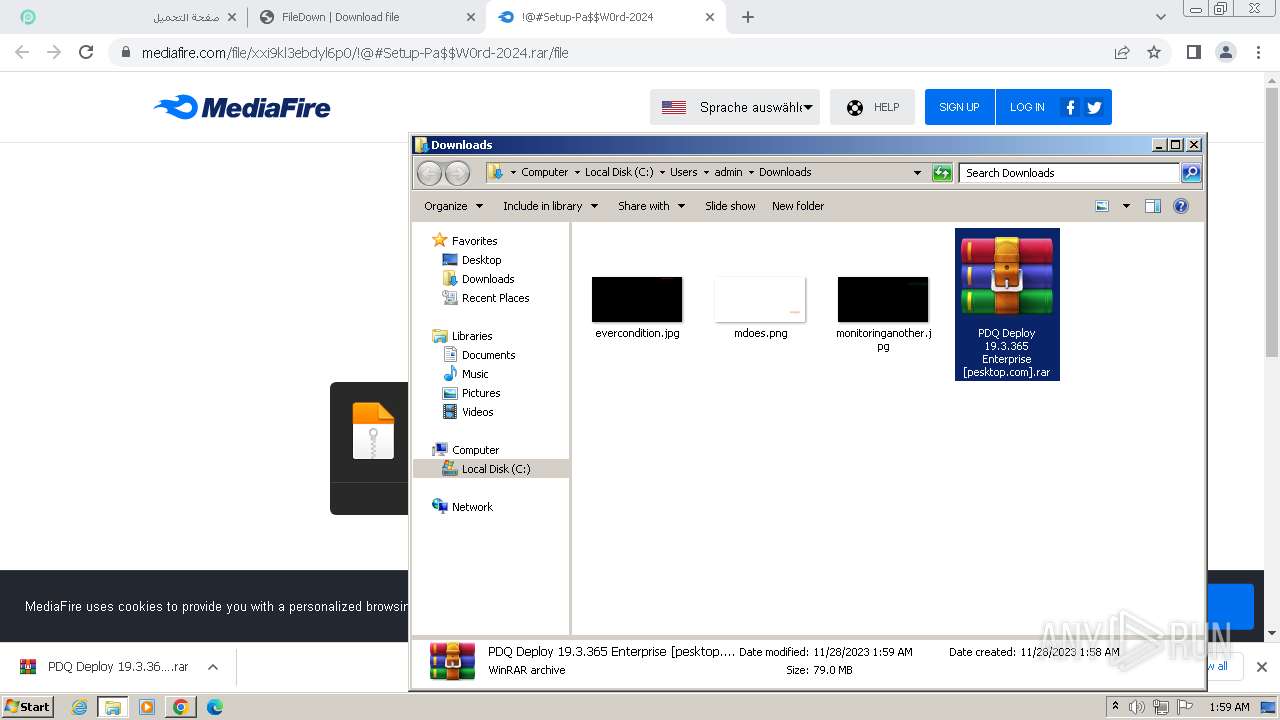The image size is (1280, 720).
Task: Click the LOG IN button
Action: click(x=1026, y=107)
